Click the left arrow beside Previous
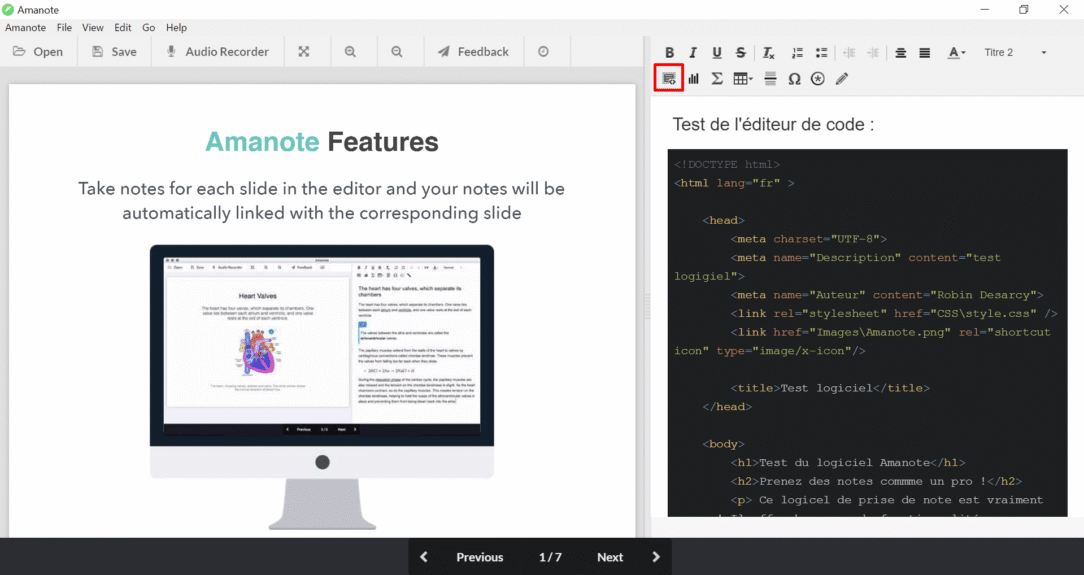Image resolution: width=1084 pixels, height=575 pixels. 424,557
